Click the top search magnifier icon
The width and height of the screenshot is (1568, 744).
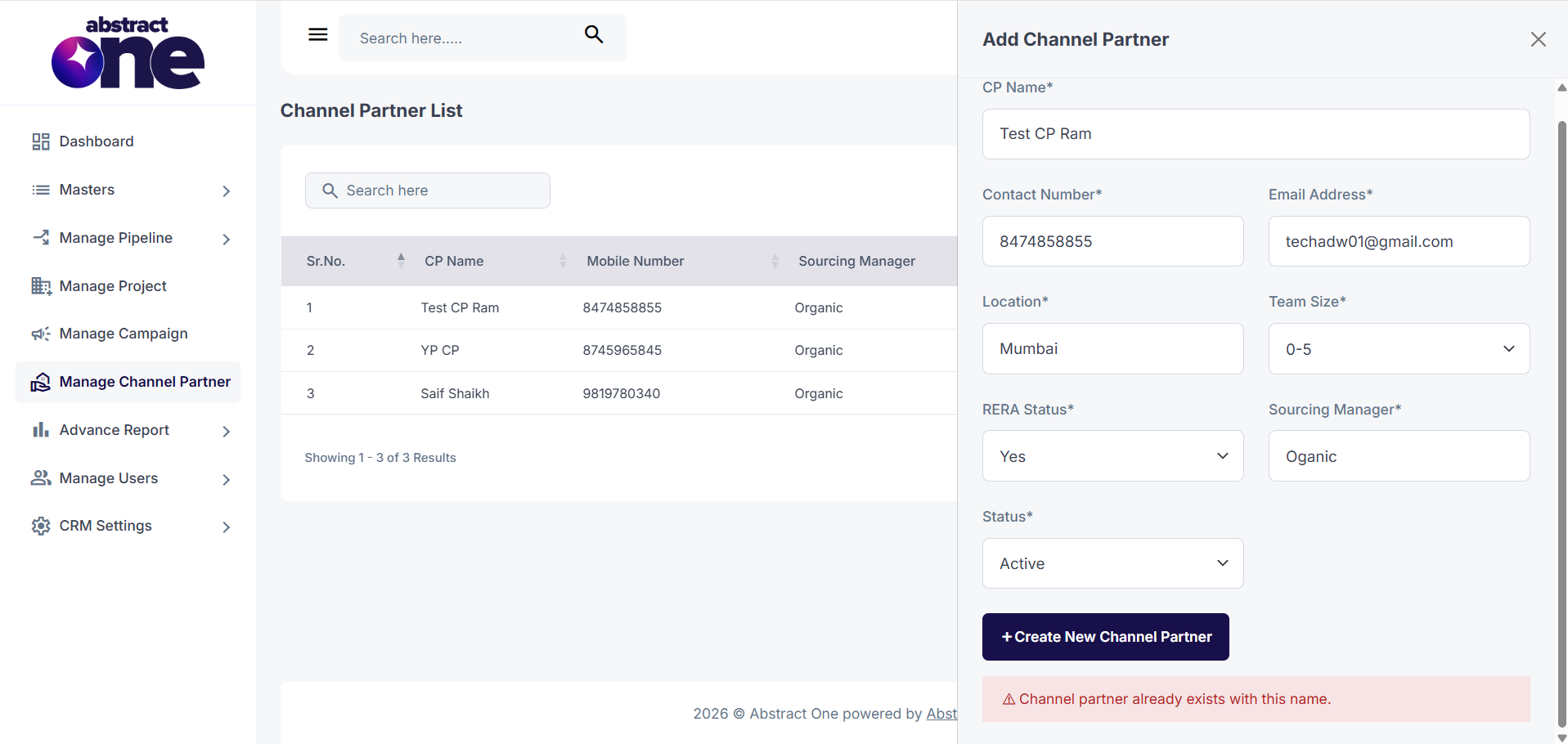(594, 34)
